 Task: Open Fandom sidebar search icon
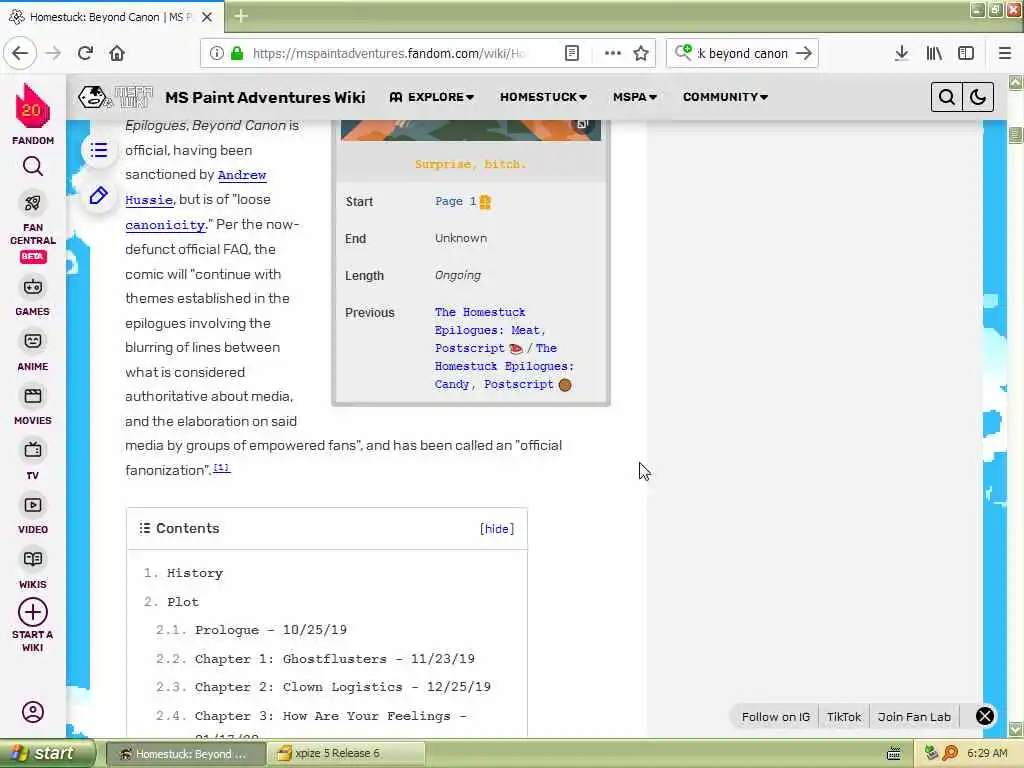33,167
